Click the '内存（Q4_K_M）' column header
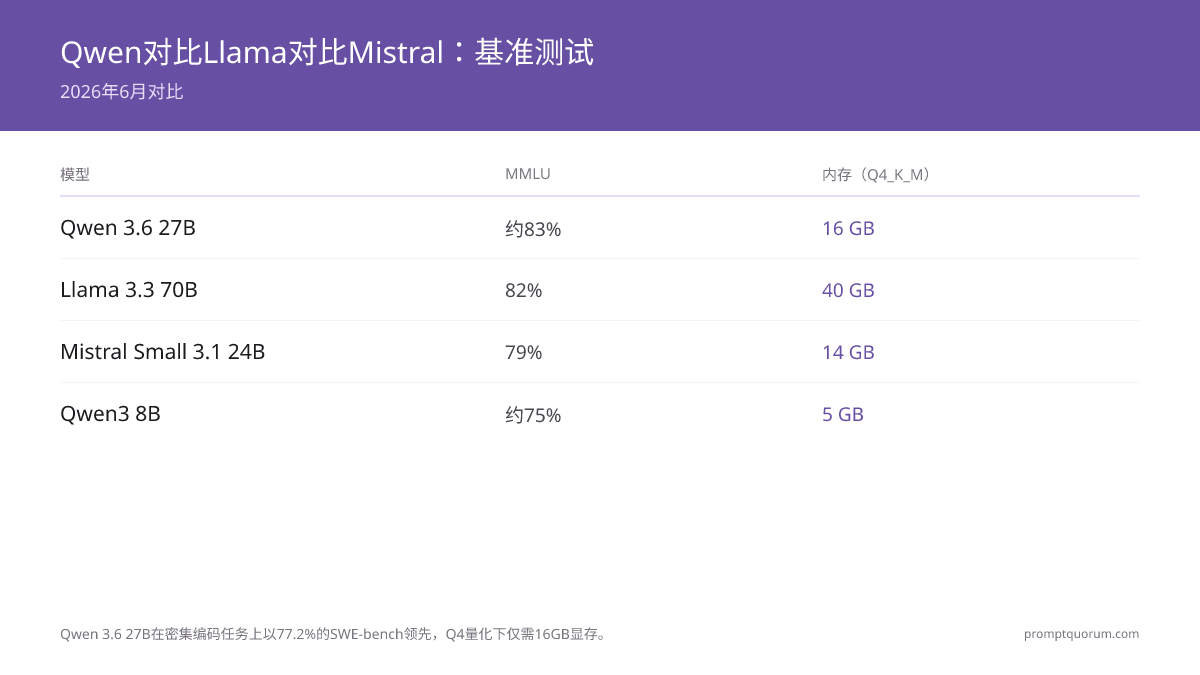 877,174
